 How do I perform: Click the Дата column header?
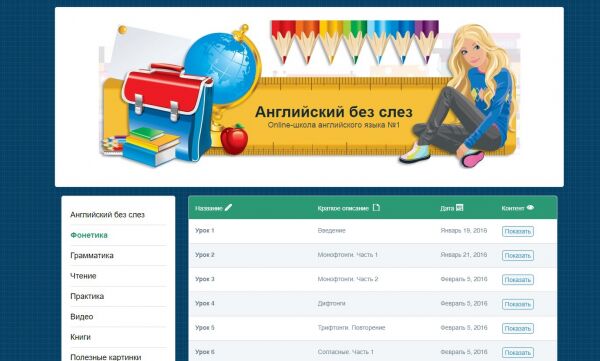(x=447, y=208)
